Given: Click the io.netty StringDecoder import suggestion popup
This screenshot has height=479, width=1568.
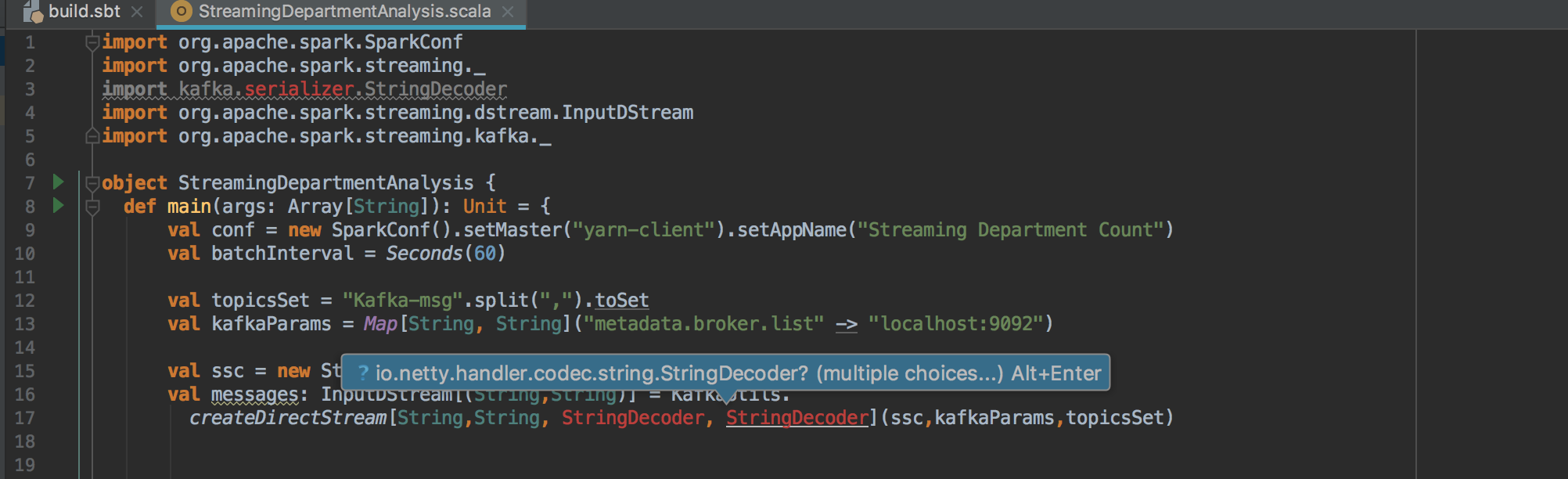Looking at the screenshot, I should [x=725, y=373].
